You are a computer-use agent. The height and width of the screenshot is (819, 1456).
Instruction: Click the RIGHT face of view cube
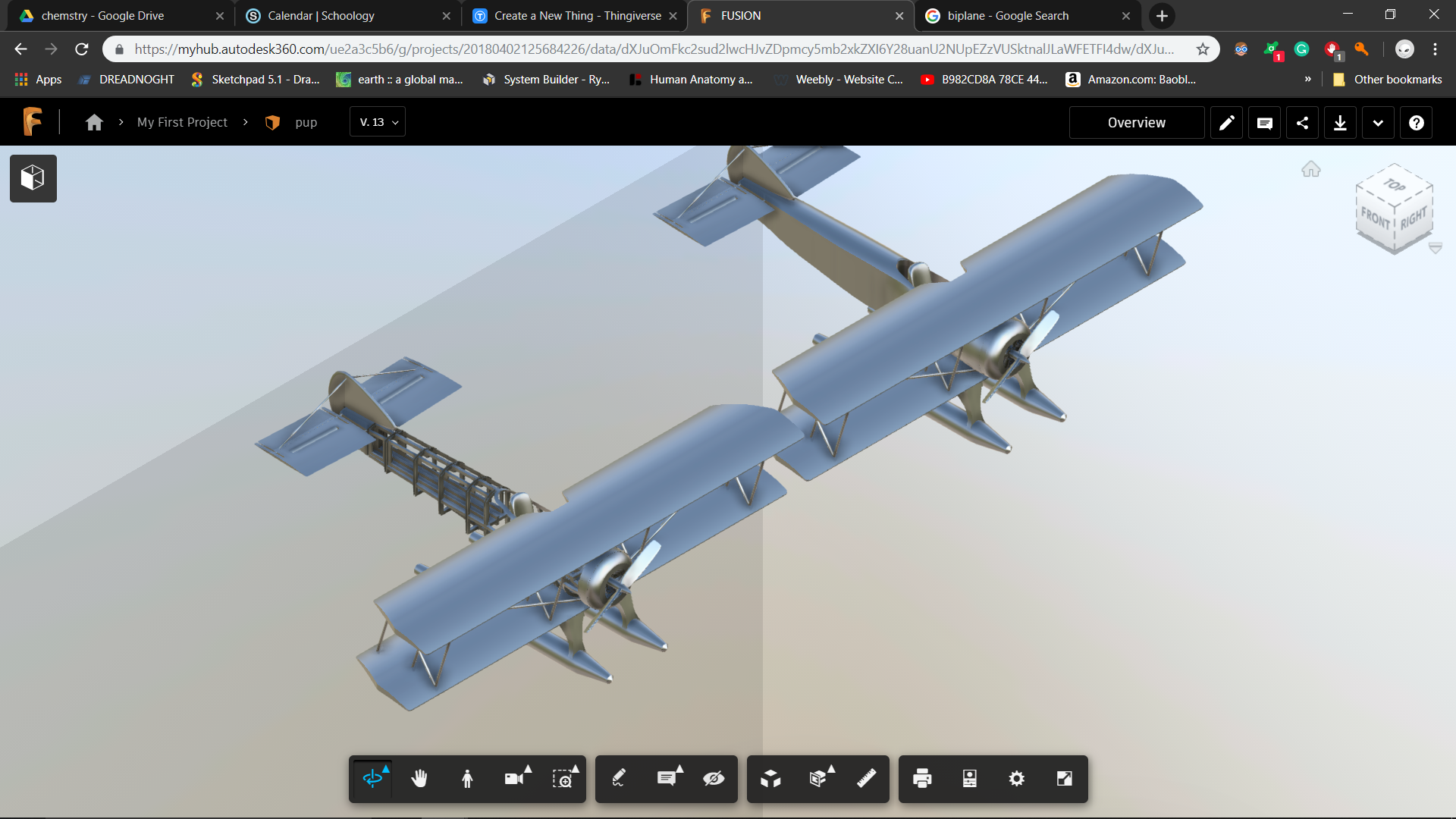tap(1414, 218)
